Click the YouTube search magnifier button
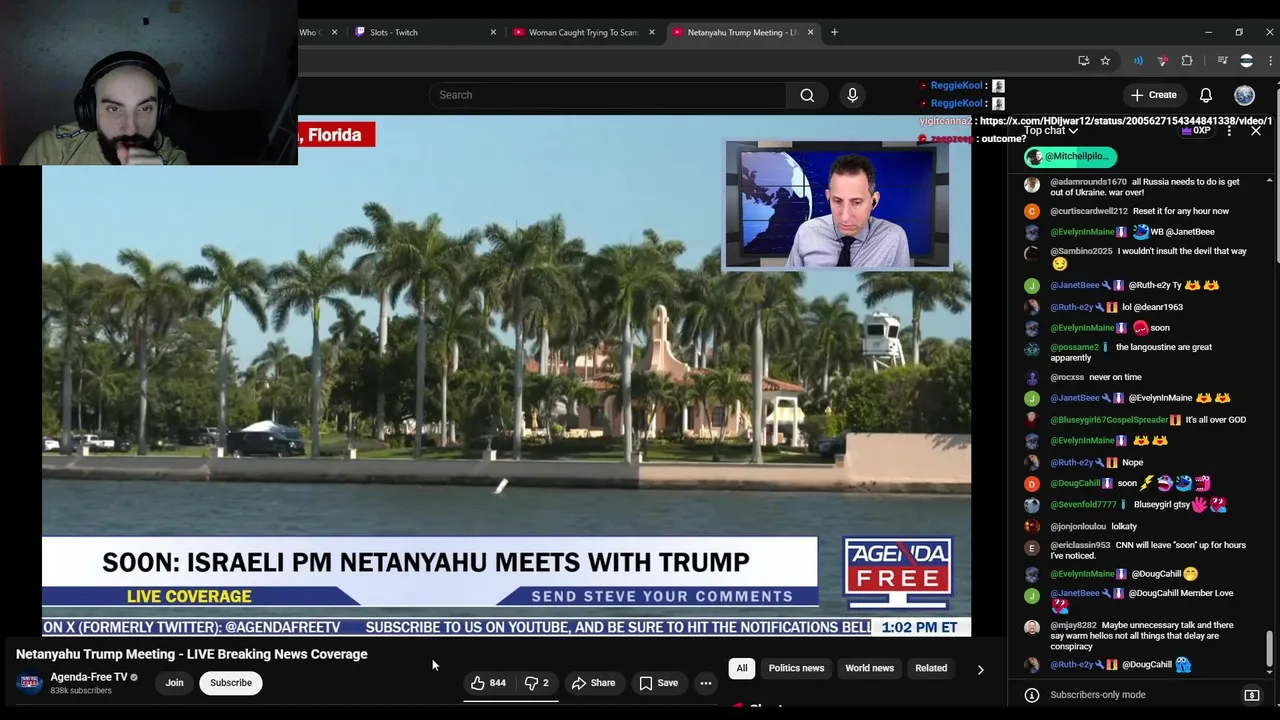 [x=807, y=95]
